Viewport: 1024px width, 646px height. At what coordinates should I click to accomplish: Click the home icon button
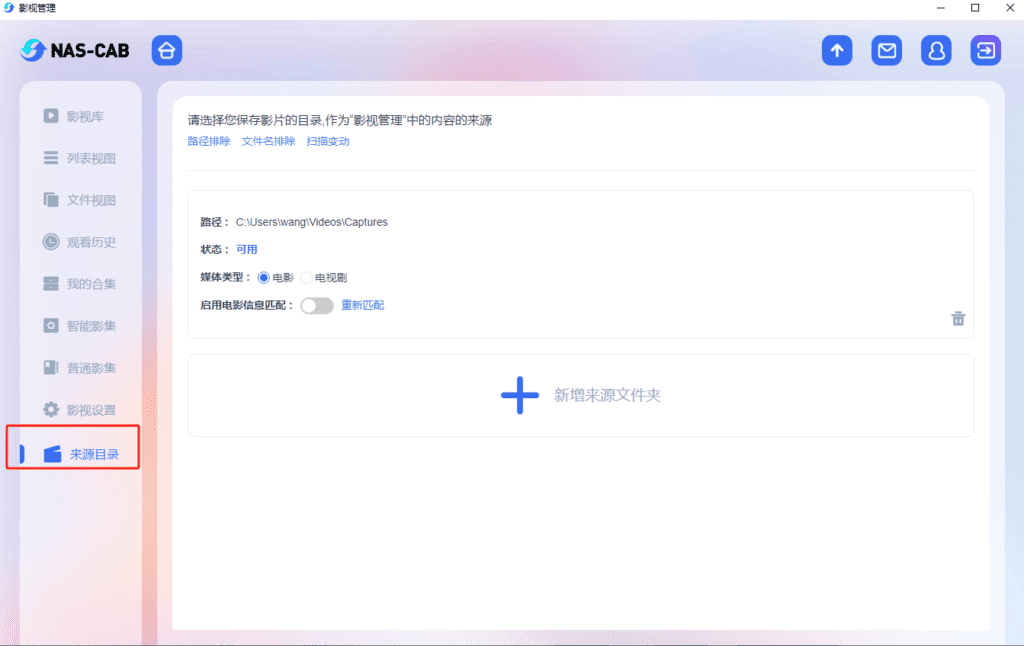[x=167, y=51]
